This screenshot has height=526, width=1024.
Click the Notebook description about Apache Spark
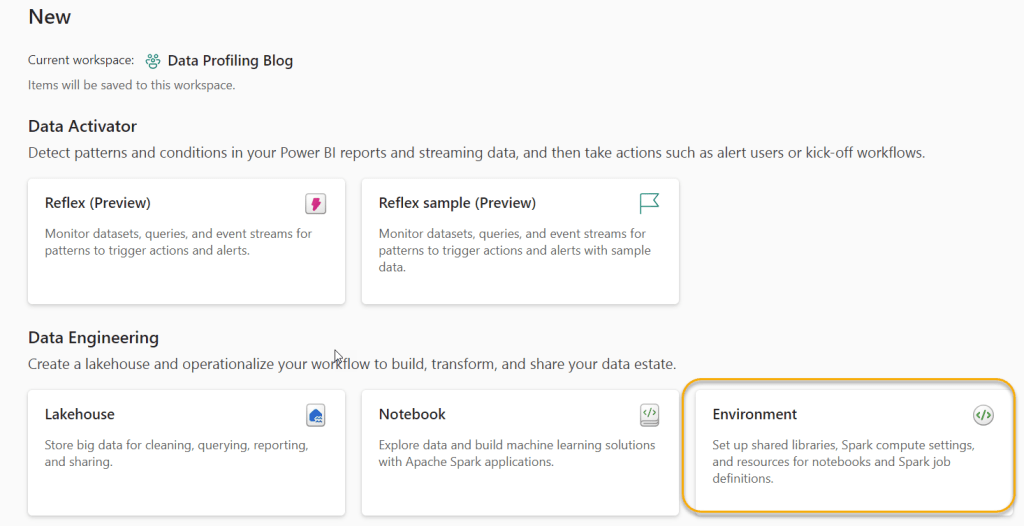coord(516,453)
